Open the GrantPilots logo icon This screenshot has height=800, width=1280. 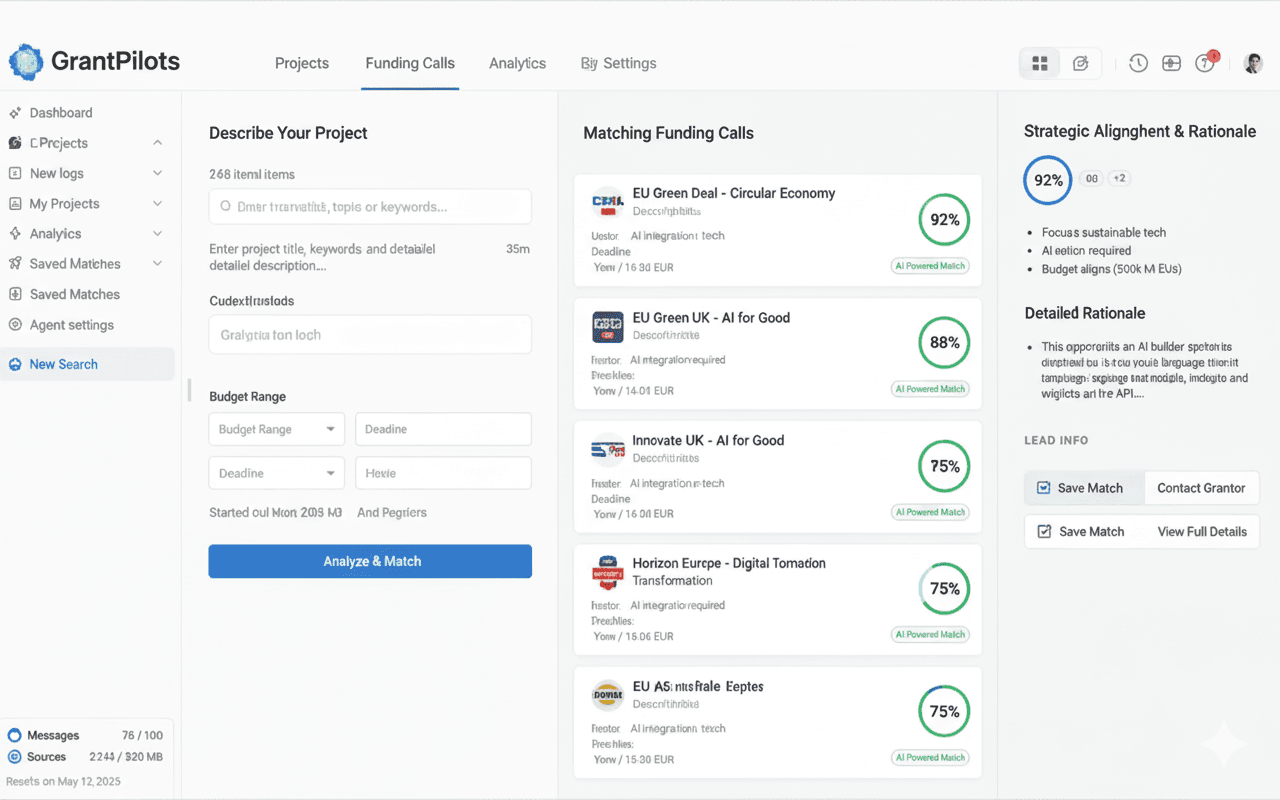[25, 61]
